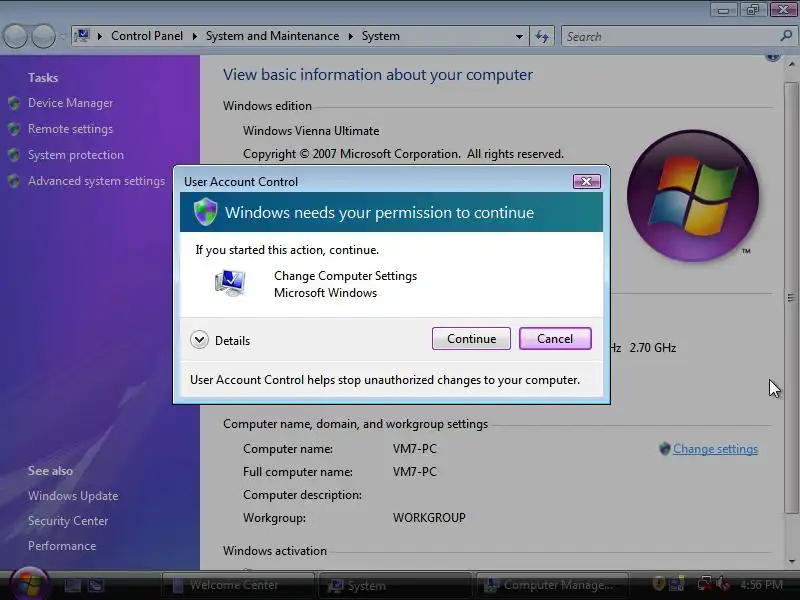Image resolution: width=800 pixels, height=600 pixels.
Task: Click Switch between windows quick launch icon
Action: [x=95, y=586]
